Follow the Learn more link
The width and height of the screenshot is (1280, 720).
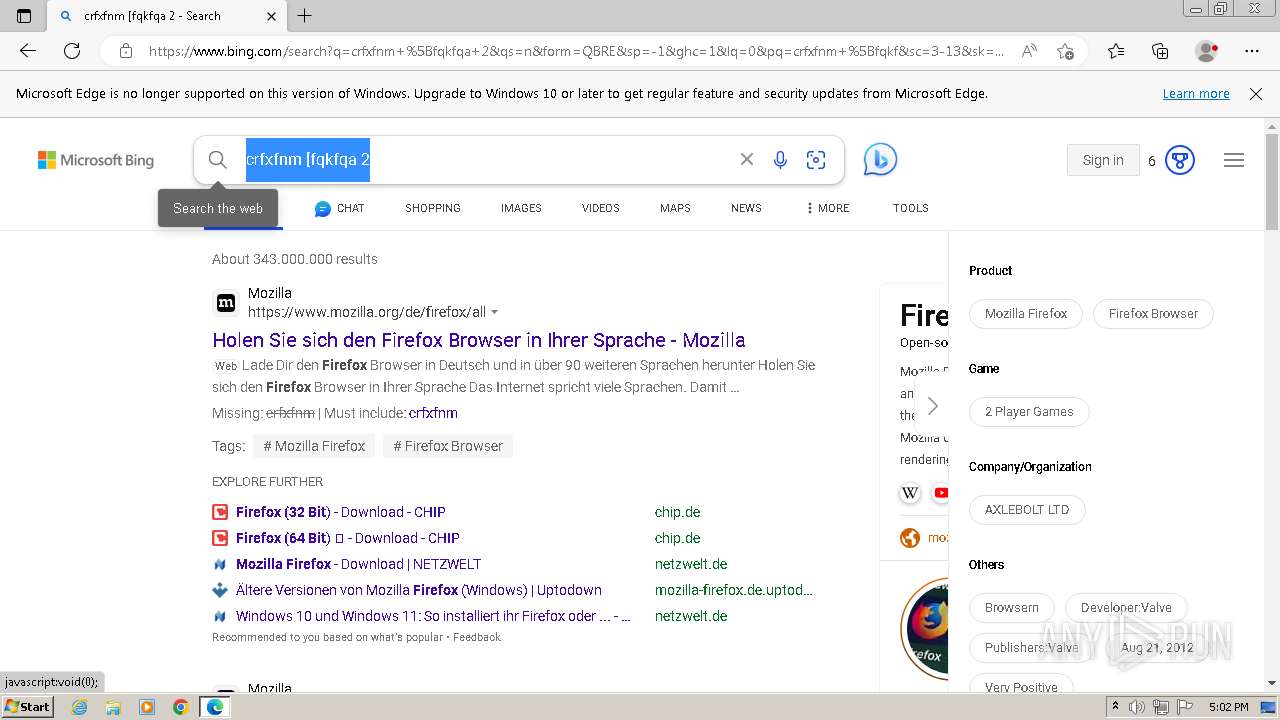tap(1196, 94)
